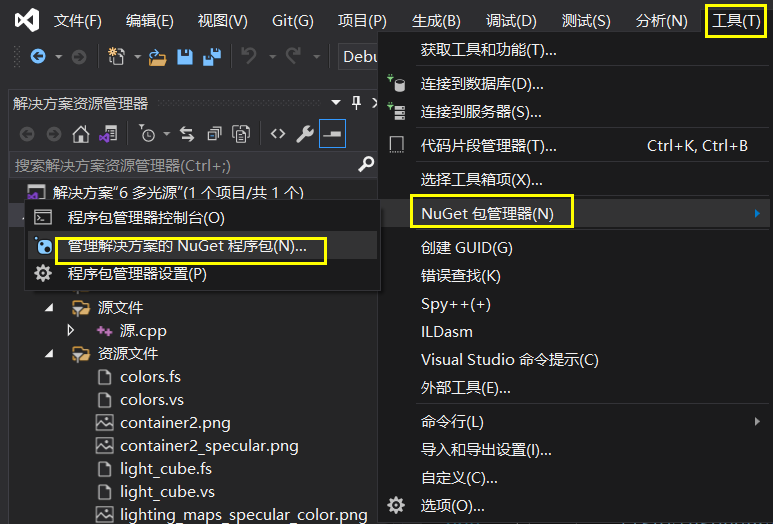Toggle preview selected items button
Viewport: 773px width, 524px height.
332,134
